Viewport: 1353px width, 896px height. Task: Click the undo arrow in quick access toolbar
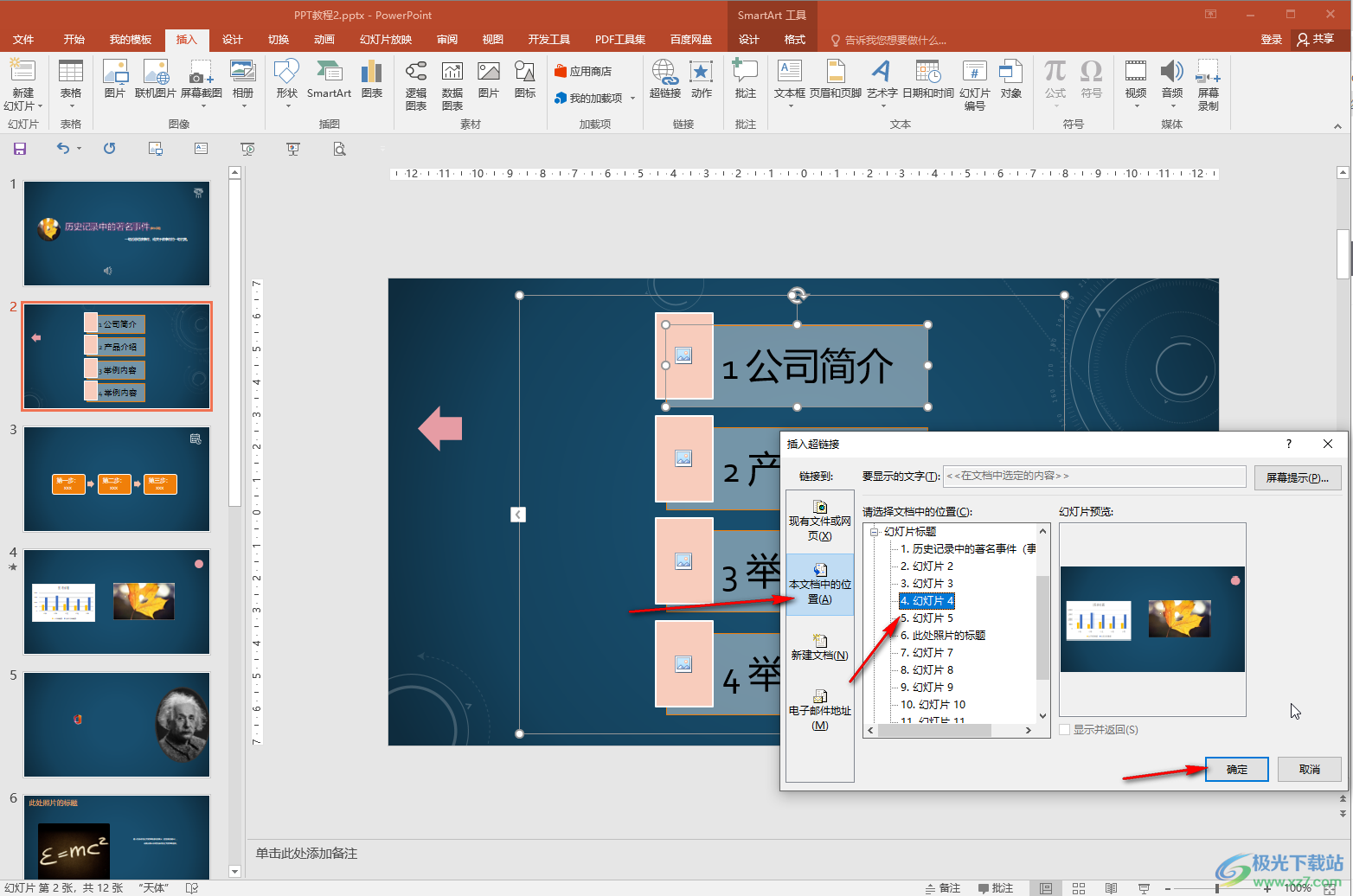[62, 149]
